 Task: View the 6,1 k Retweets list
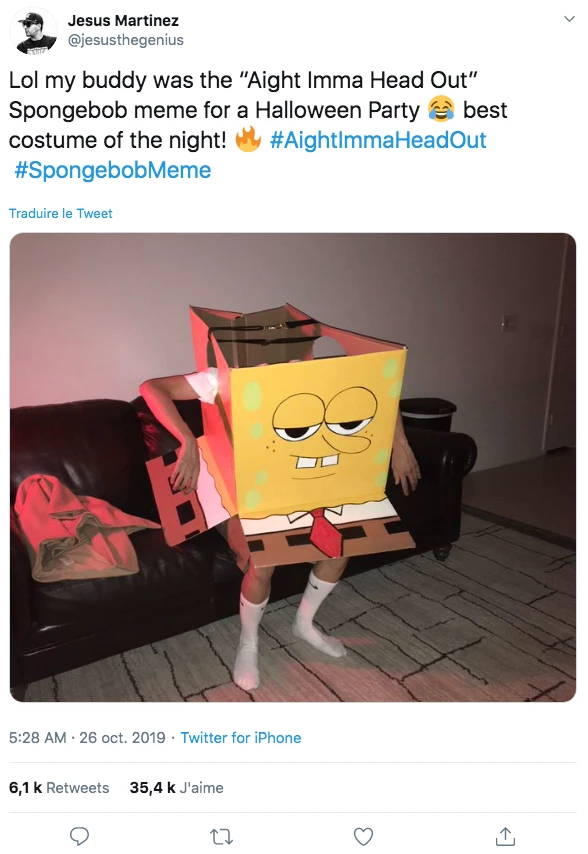click(x=59, y=788)
